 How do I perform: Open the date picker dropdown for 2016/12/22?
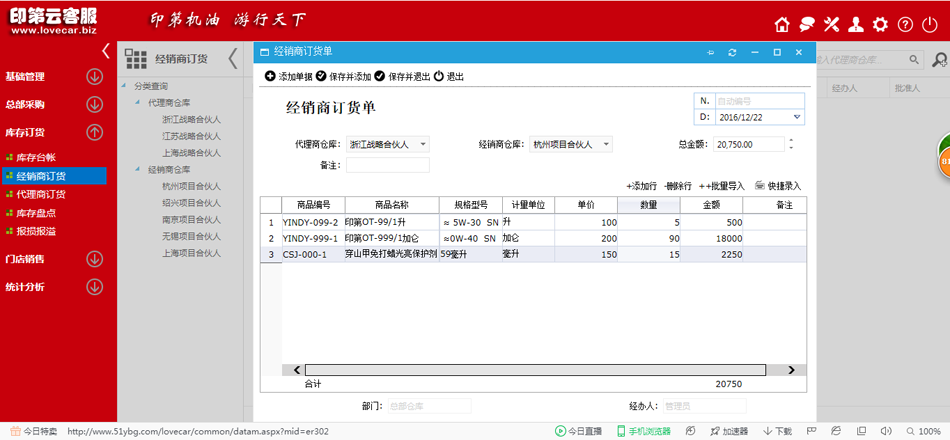(797, 118)
